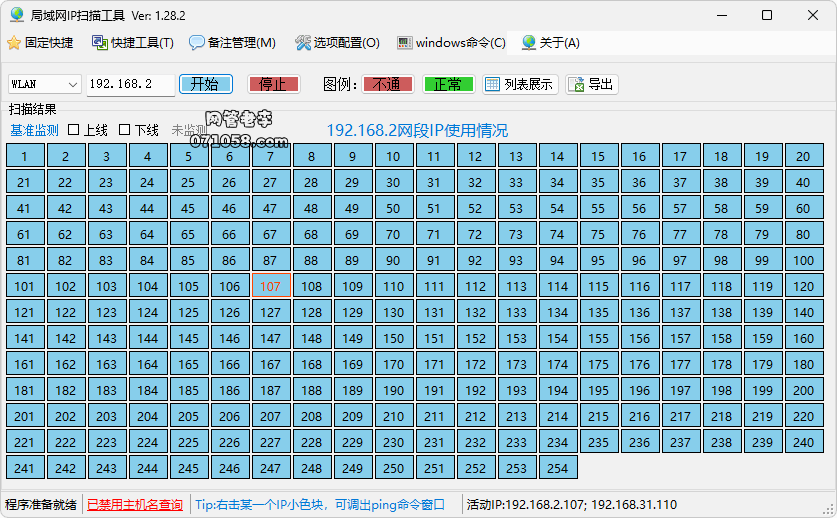The image size is (837, 518).
Task: Click IP block 20
Action: pyautogui.click(x=804, y=156)
